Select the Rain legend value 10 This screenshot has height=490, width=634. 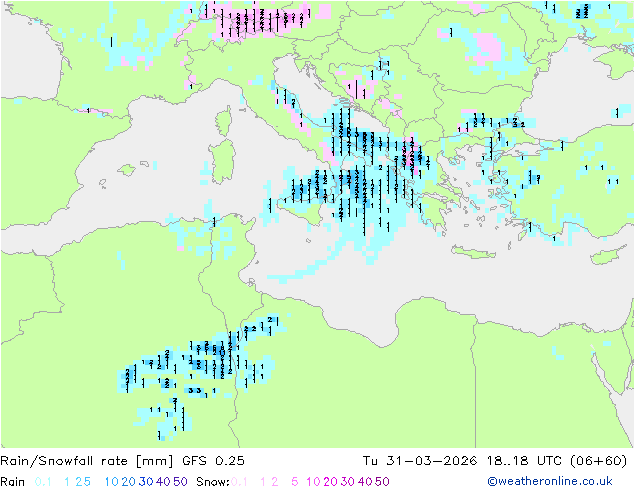(111, 482)
